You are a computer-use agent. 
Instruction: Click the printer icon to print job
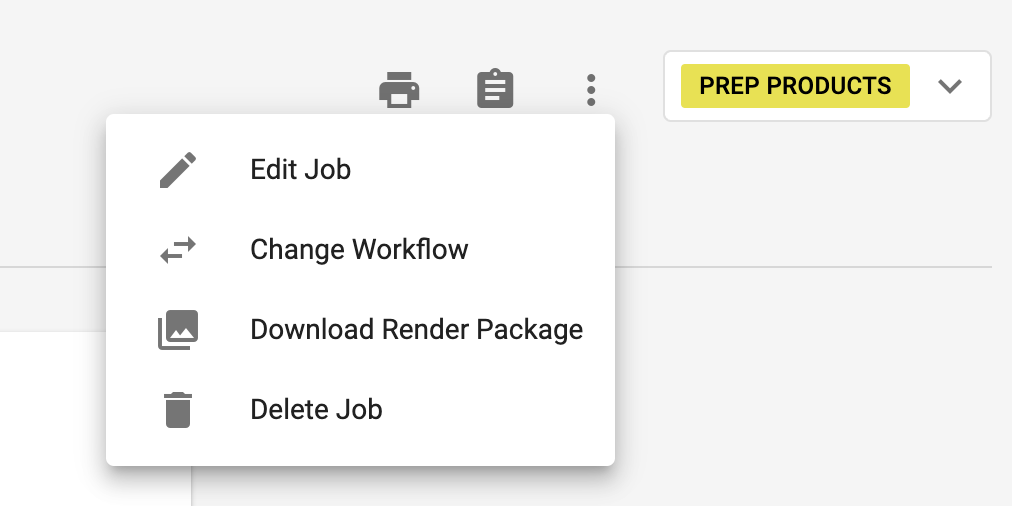(399, 90)
